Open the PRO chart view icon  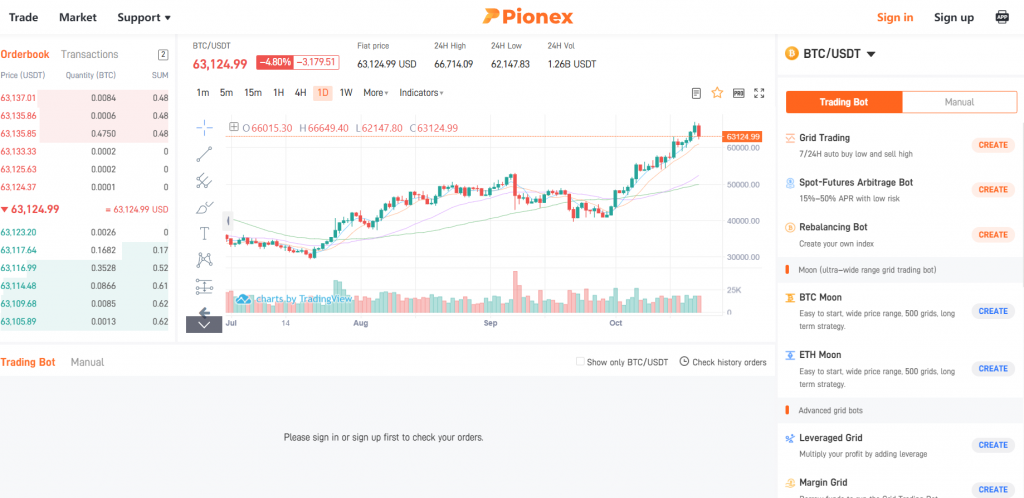tap(739, 93)
